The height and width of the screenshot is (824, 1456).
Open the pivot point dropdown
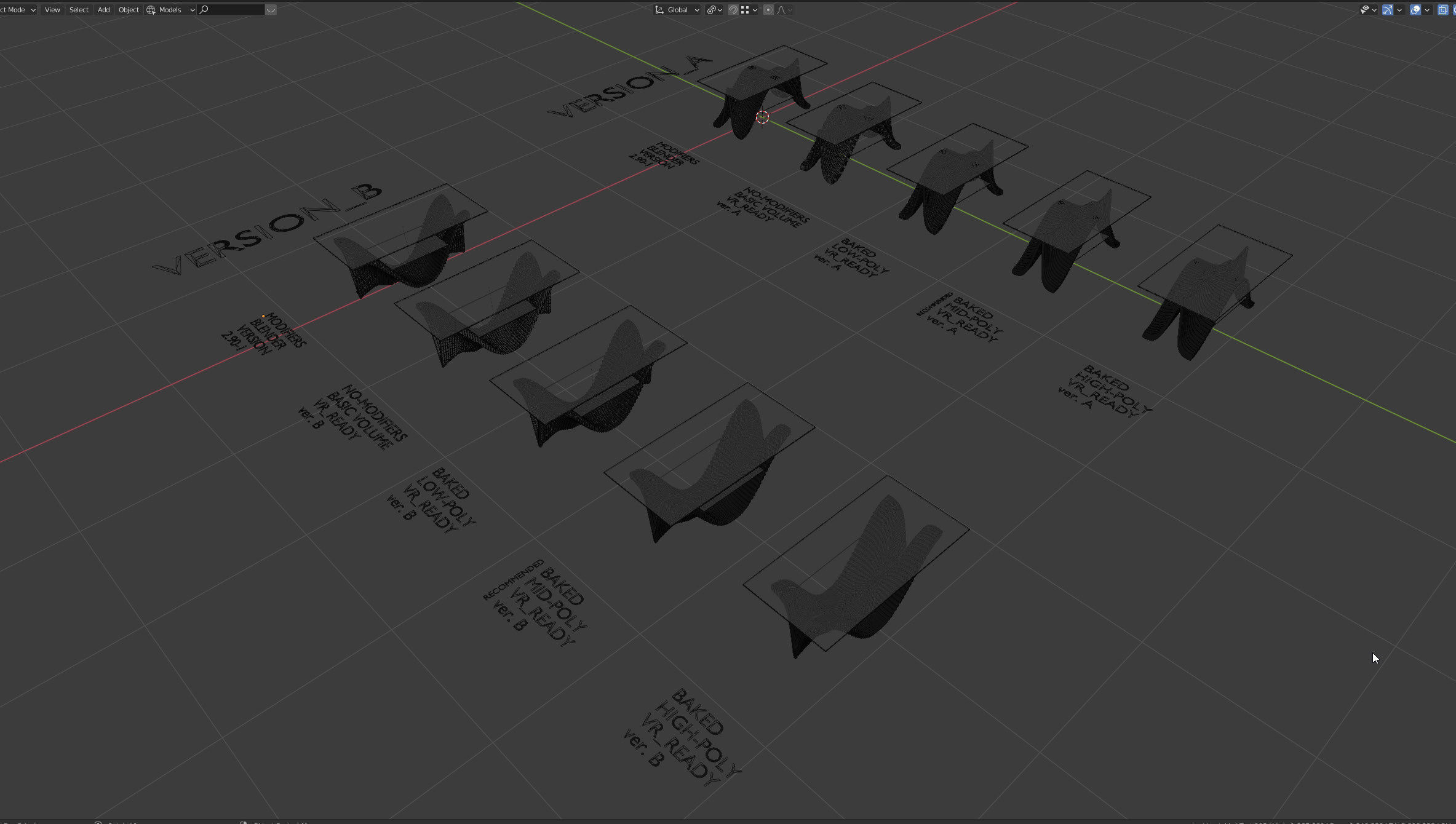point(714,10)
